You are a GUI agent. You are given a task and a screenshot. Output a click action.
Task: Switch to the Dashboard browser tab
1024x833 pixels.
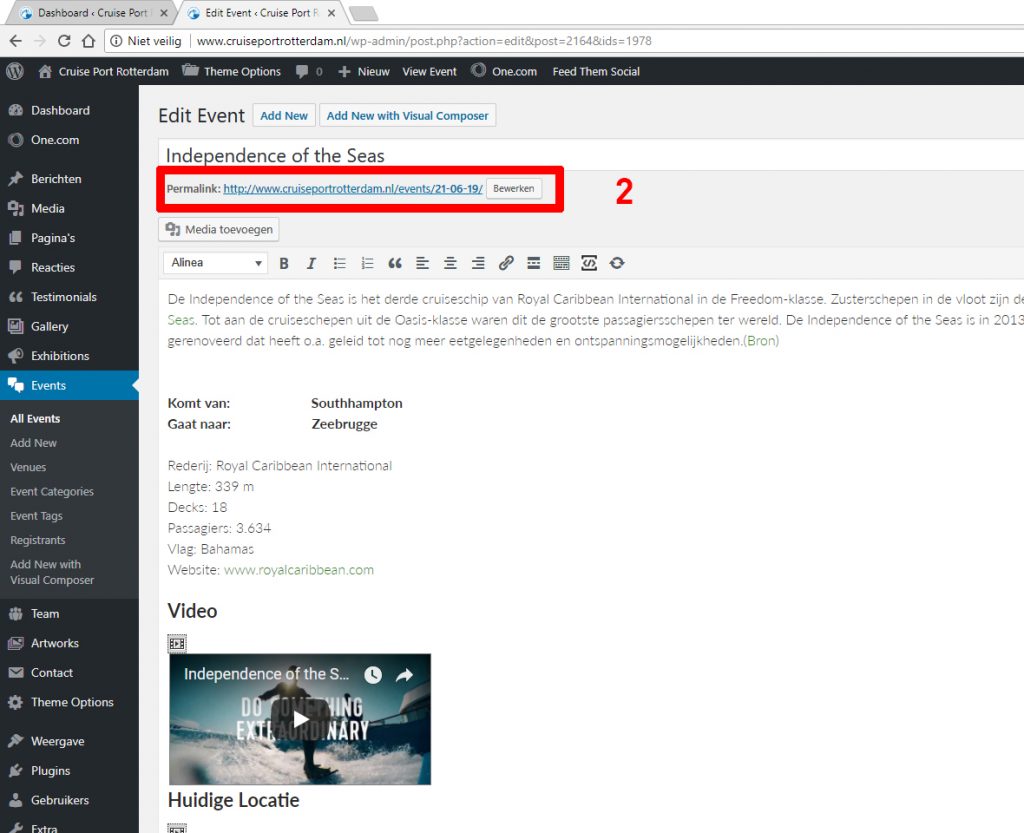point(91,12)
